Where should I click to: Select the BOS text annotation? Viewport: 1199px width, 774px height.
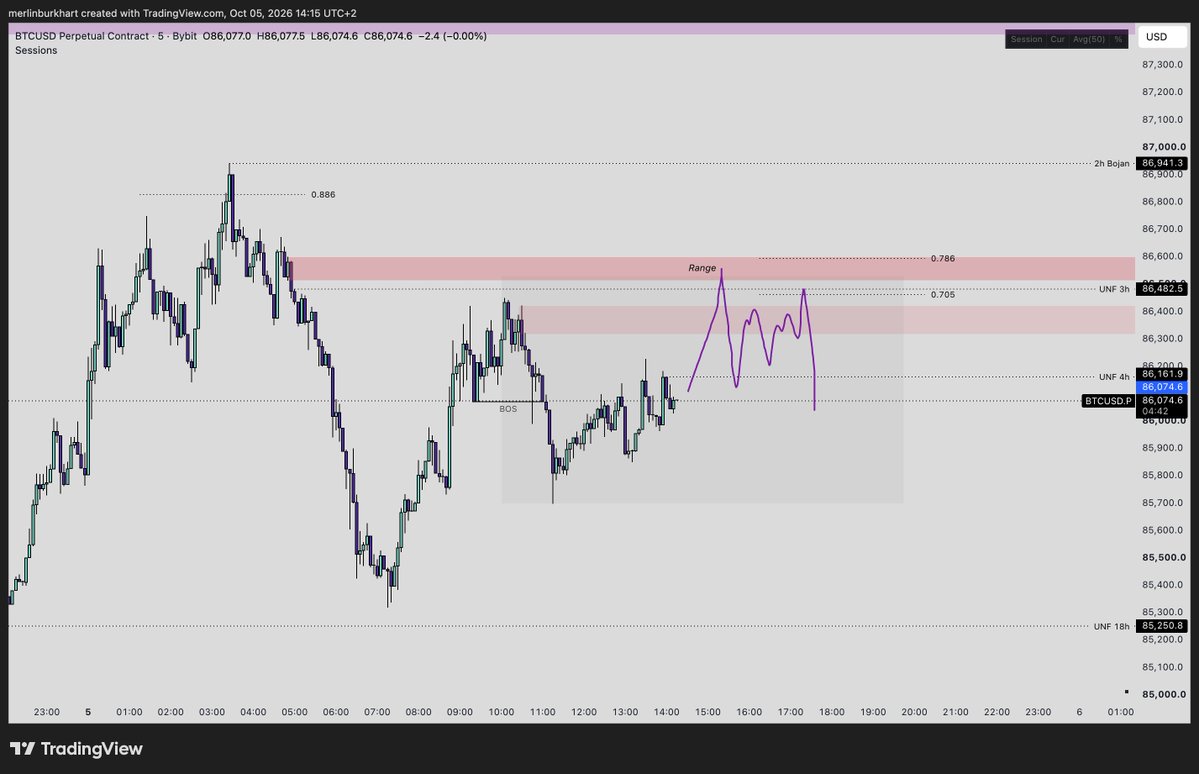point(508,409)
